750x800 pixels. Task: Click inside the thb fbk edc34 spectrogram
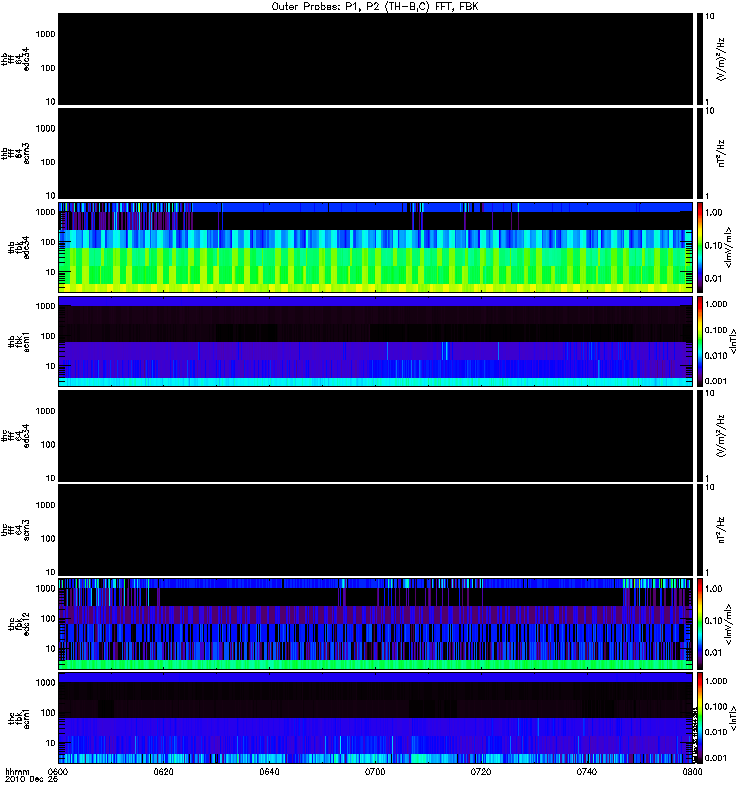pos(375,247)
